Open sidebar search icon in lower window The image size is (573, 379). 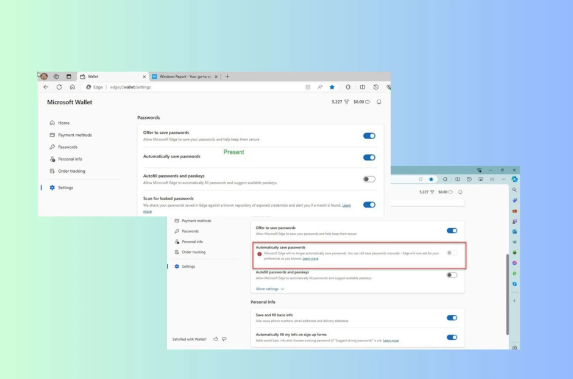515,190
